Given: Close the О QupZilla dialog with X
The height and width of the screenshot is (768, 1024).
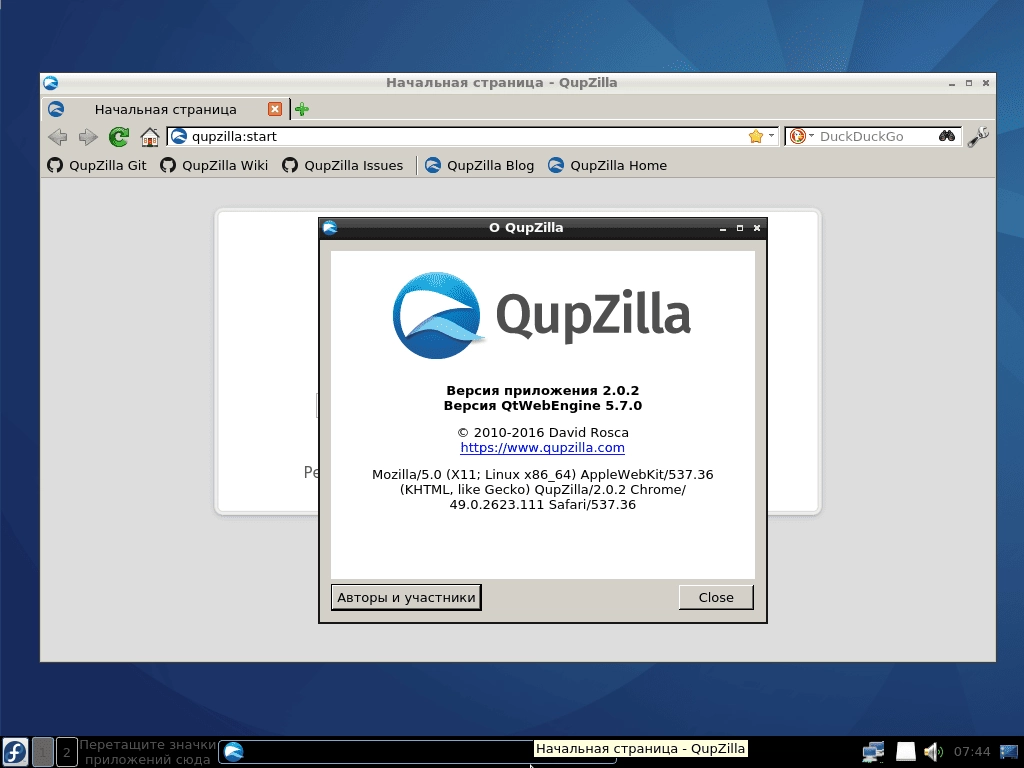Looking at the screenshot, I should click(757, 228).
